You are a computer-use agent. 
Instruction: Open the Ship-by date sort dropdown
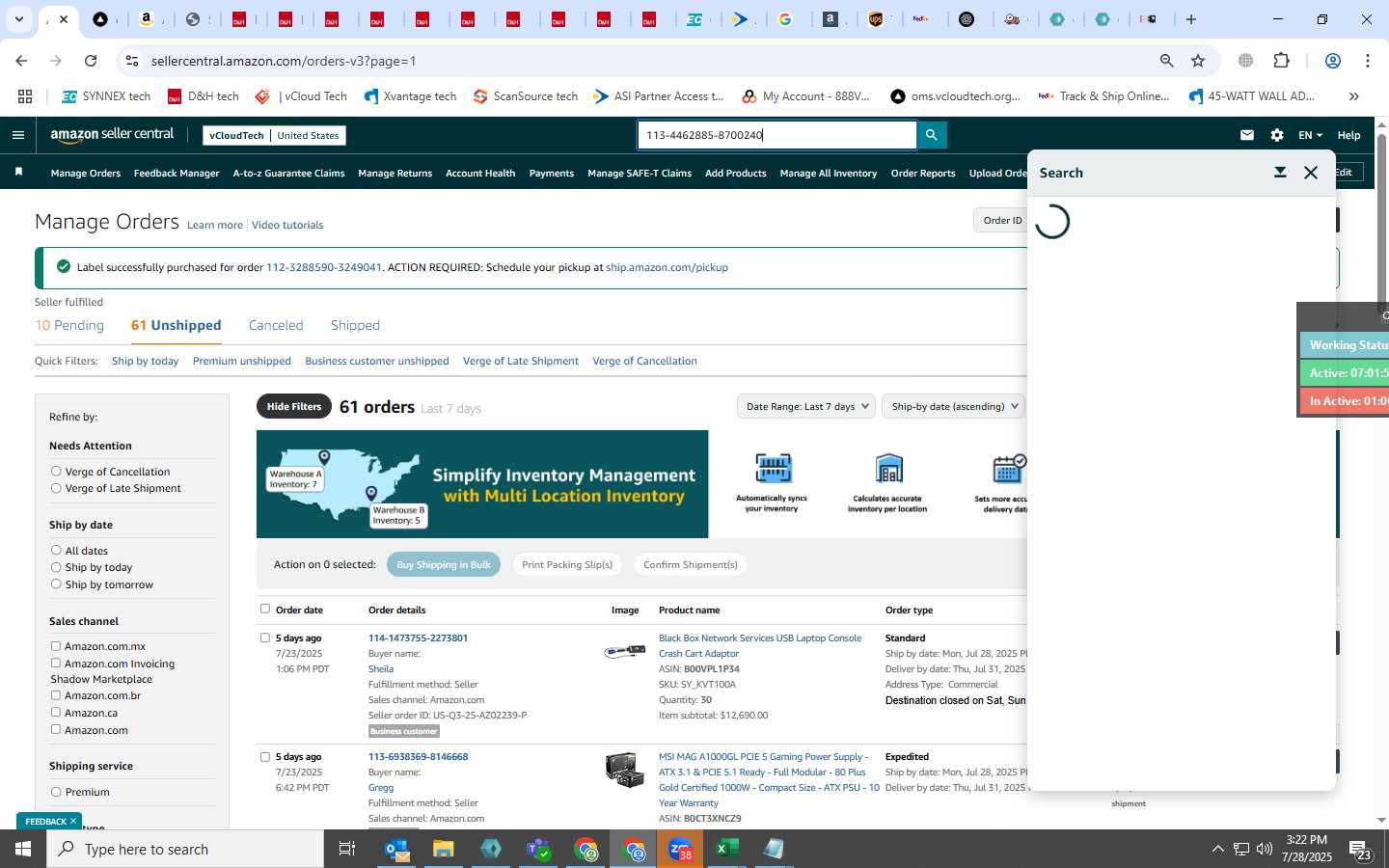(953, 406)
